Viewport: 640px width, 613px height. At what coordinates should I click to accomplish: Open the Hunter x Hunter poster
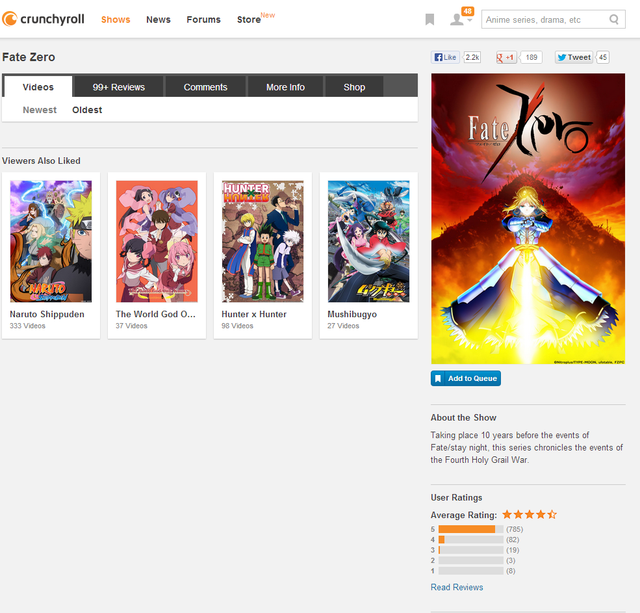click(263, 241)
